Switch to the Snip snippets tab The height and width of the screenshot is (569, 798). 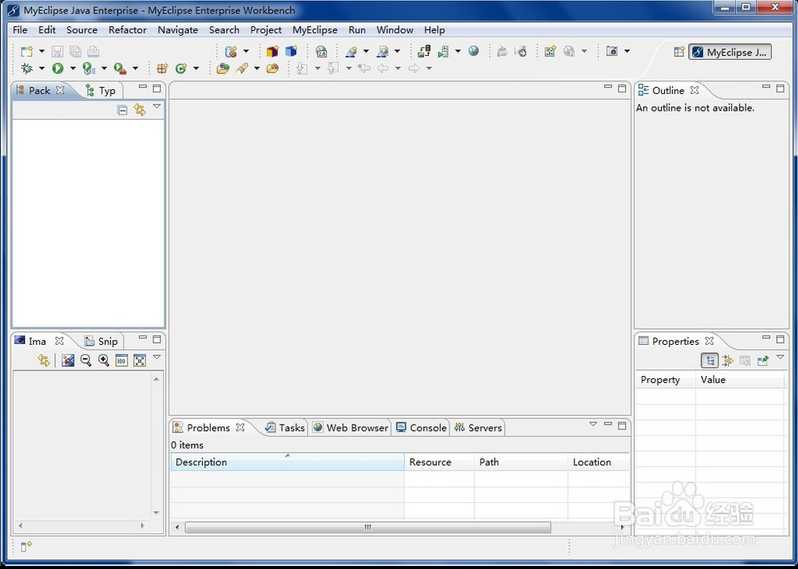coord(101,342)
